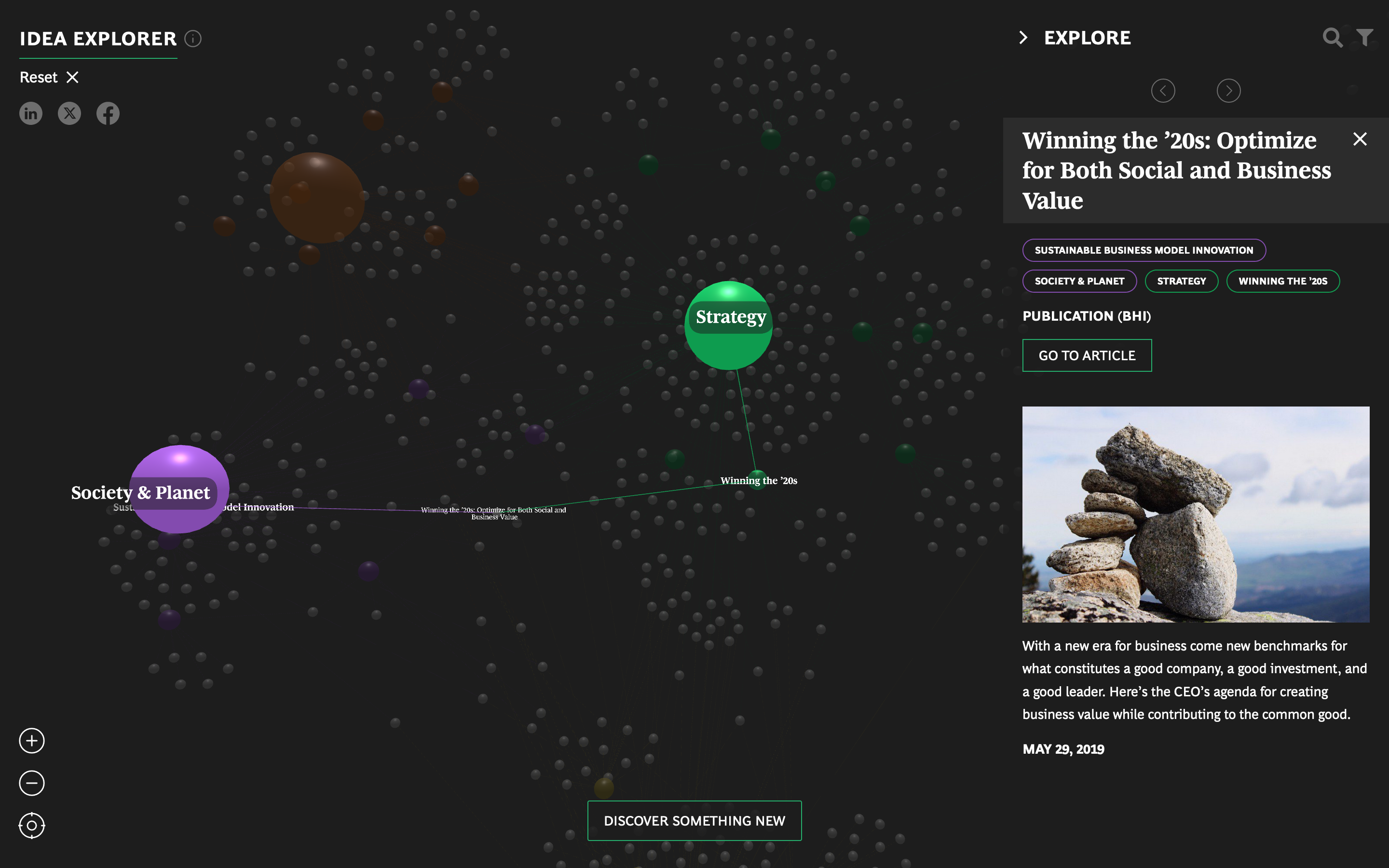
Task: Share the visualization on X
Action: 69,113
